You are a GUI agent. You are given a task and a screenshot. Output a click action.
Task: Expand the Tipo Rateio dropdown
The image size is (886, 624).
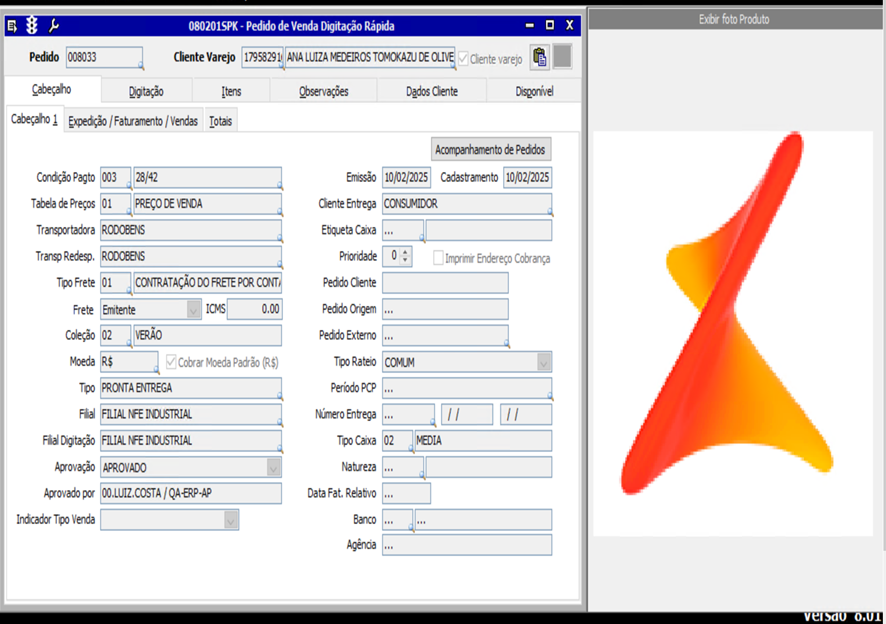coord(544,362)
